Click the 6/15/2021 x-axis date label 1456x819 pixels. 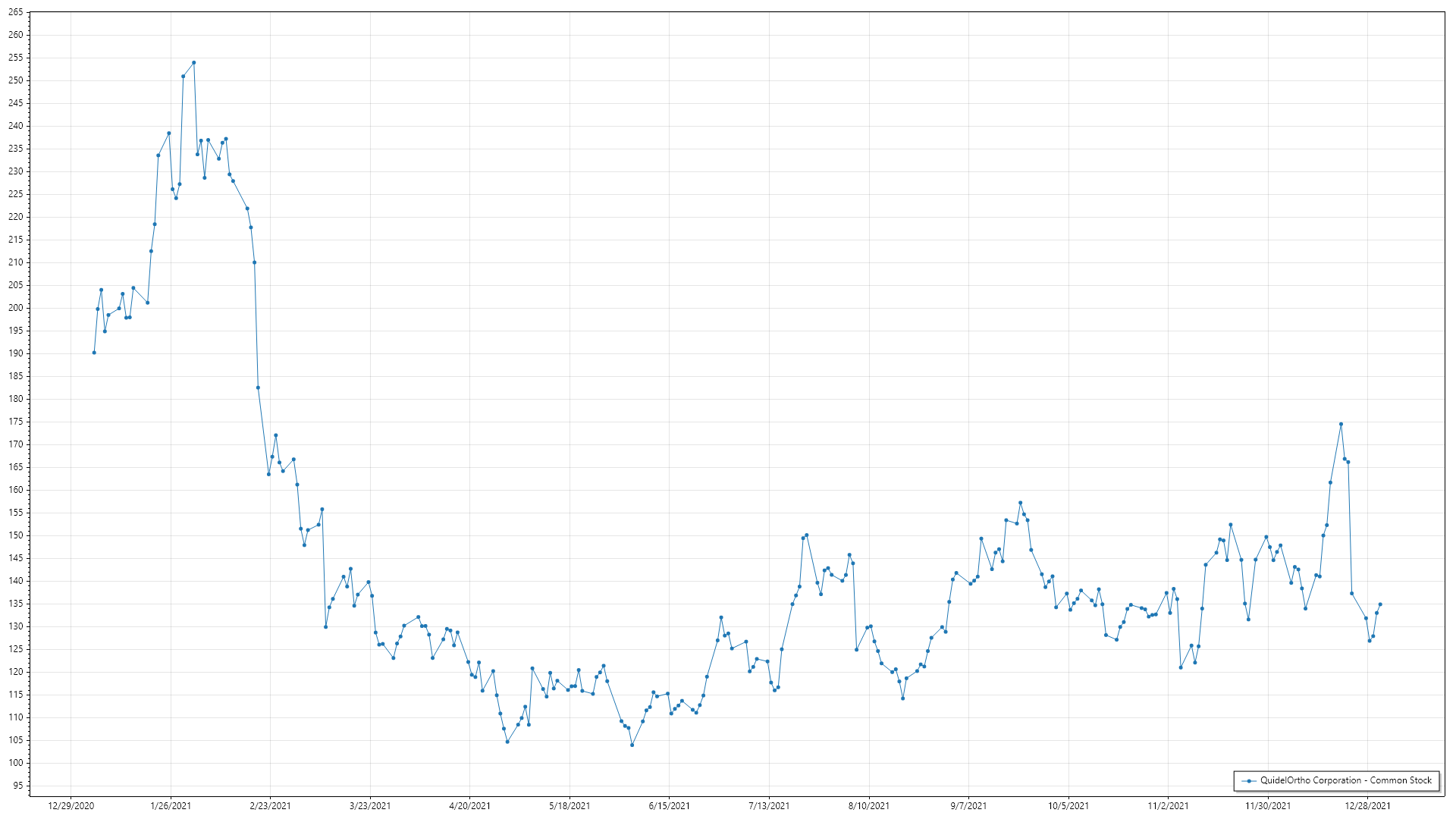click(x=670, y=805)
